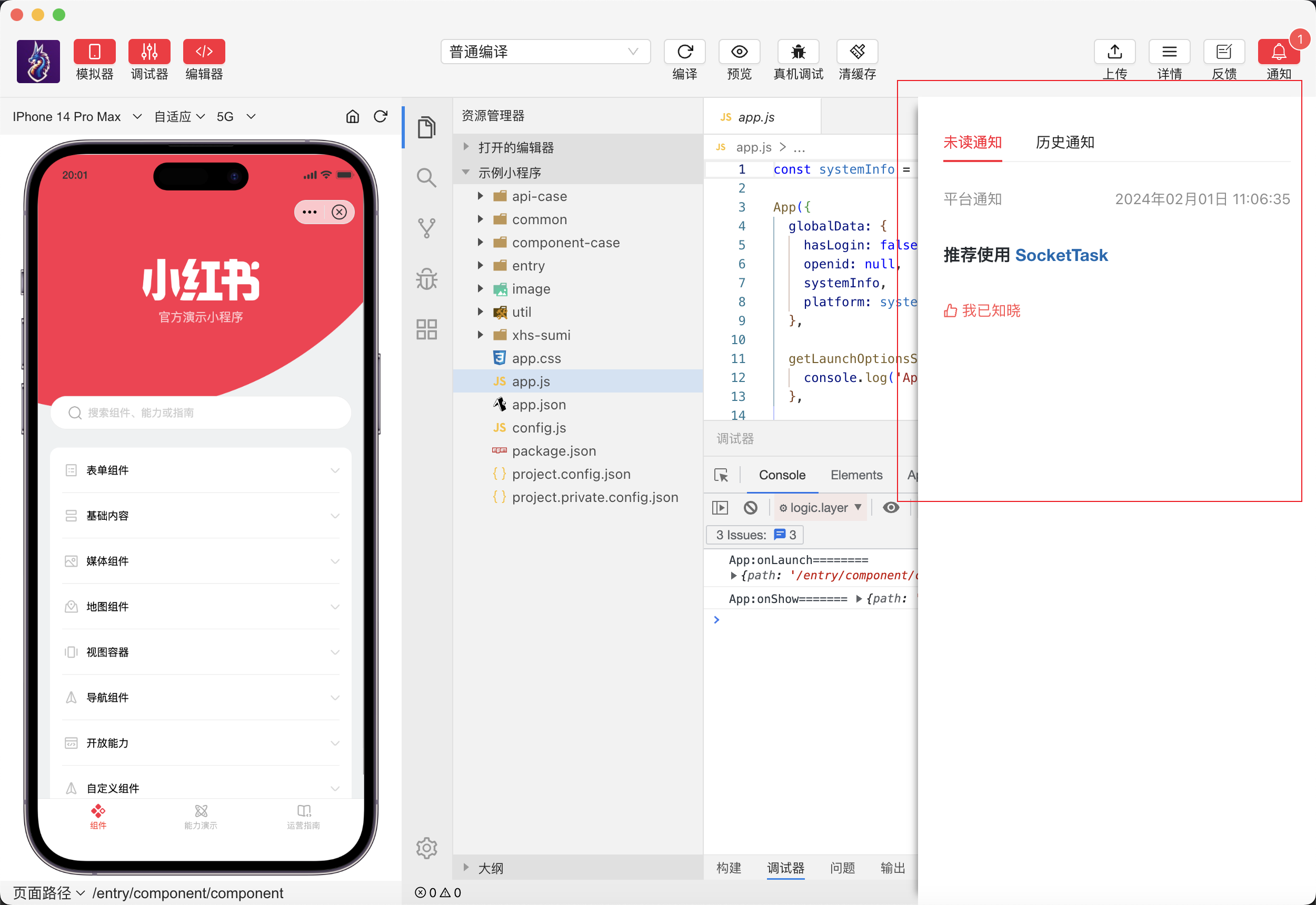Click the 搜索组件 search field in simulator
Viewport: 1316px width, 905px height.
pos(200,413)
